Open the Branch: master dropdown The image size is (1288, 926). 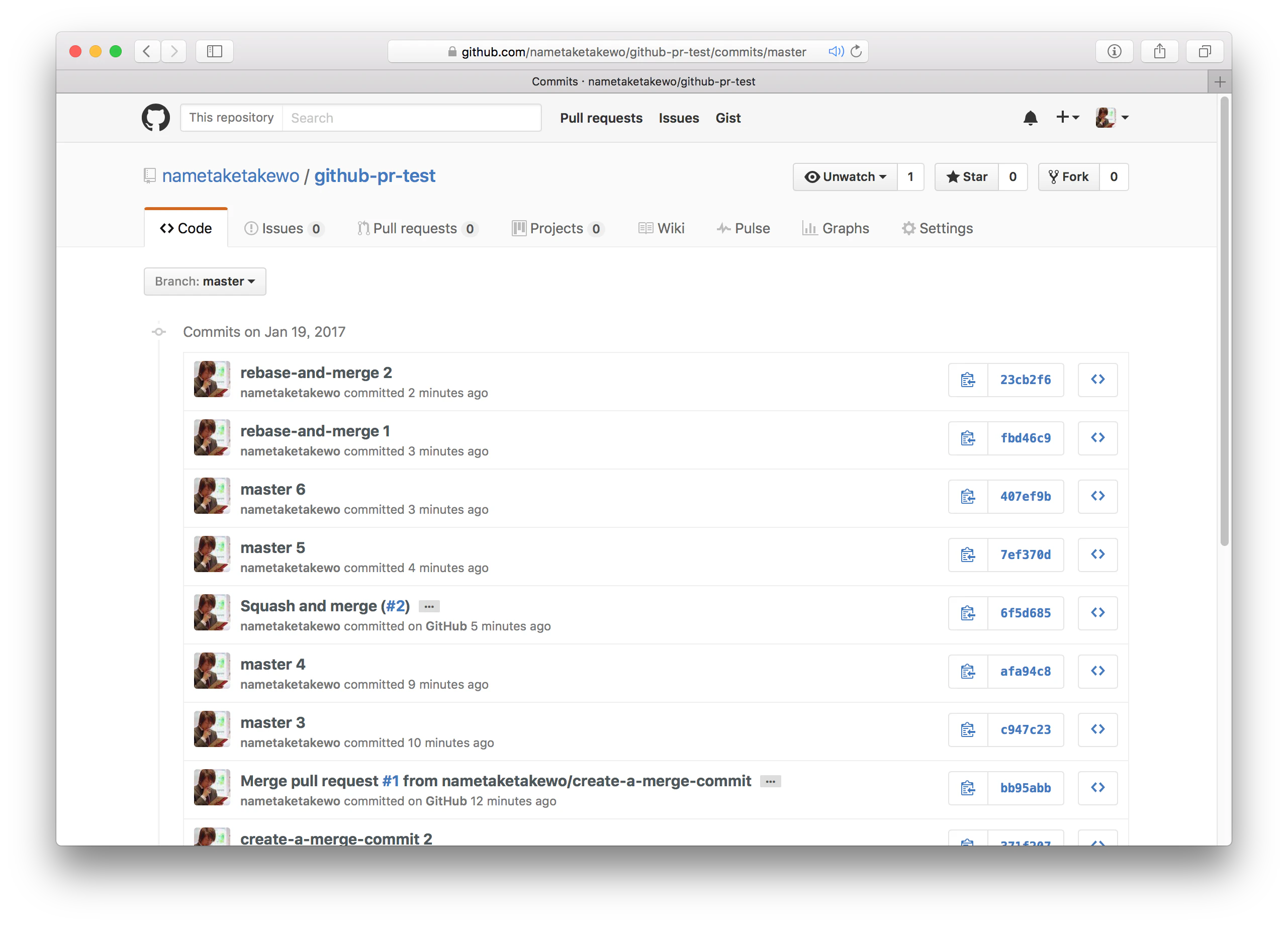[205, 282]
